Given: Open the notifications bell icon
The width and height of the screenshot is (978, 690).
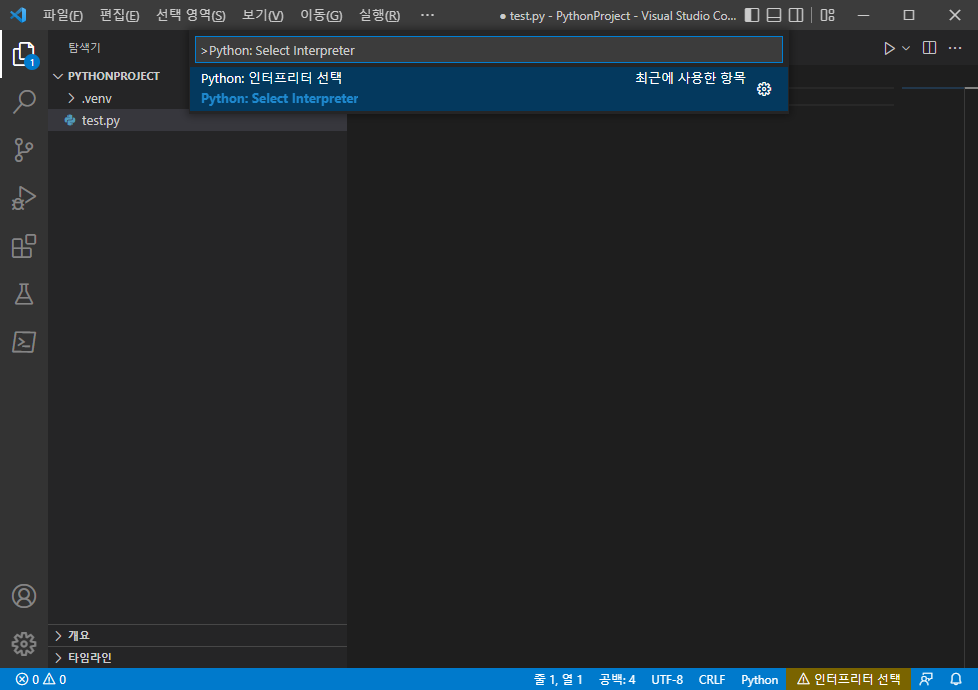Looking at the screenshot, I should coord(956,679).
